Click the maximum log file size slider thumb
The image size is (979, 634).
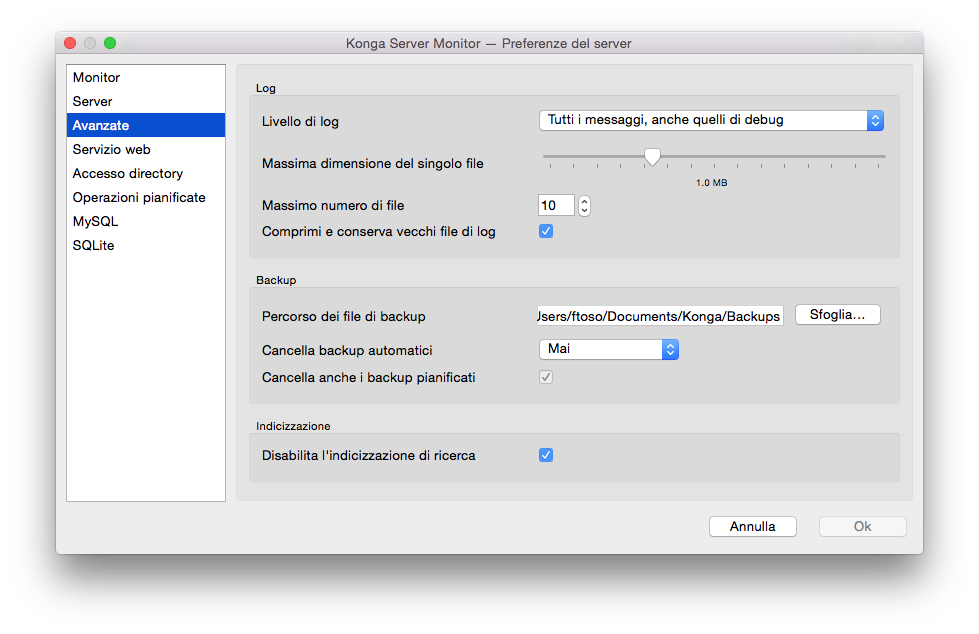click(652, 157)
